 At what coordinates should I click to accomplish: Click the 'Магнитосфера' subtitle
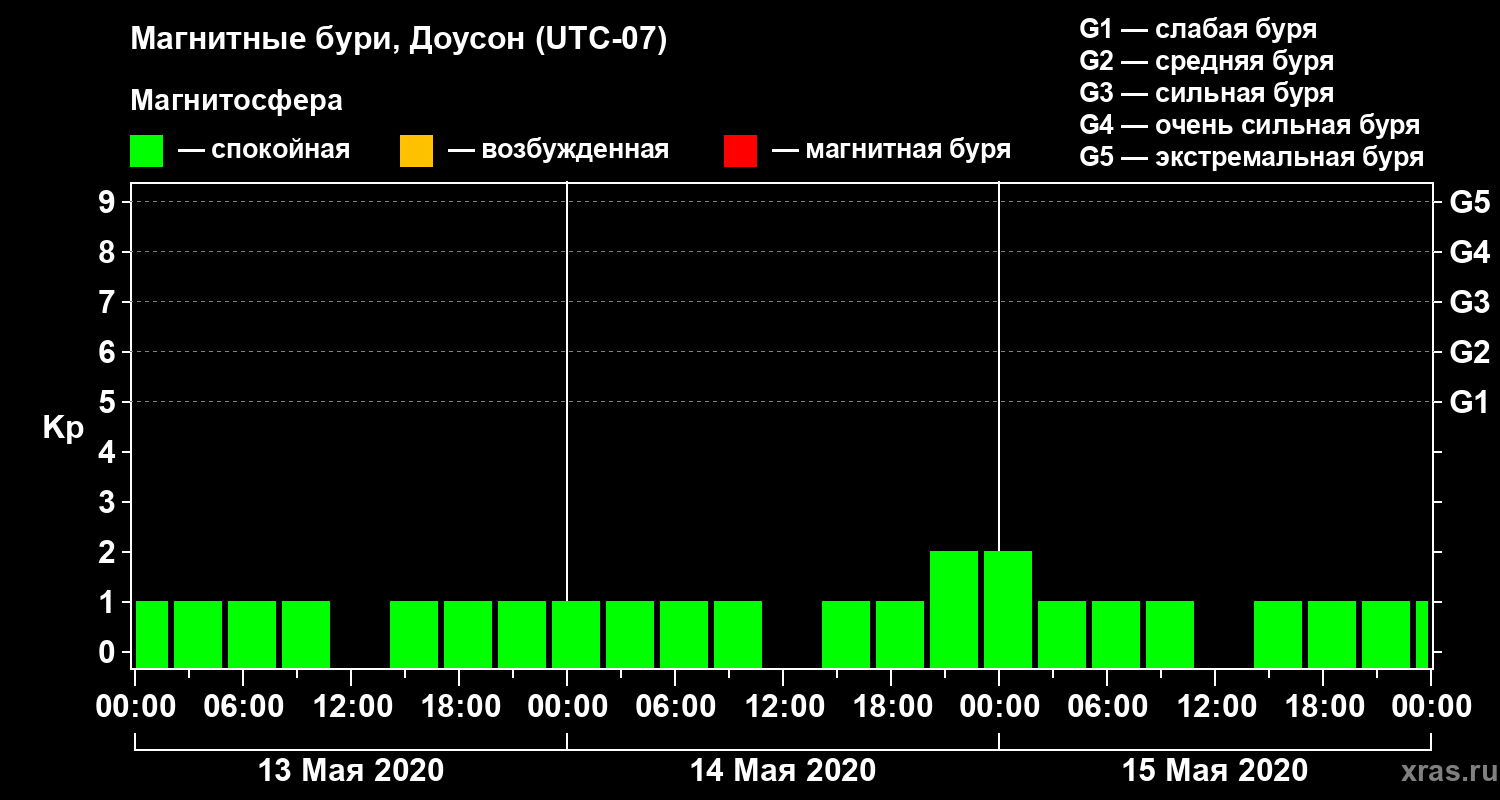(236, 101)
